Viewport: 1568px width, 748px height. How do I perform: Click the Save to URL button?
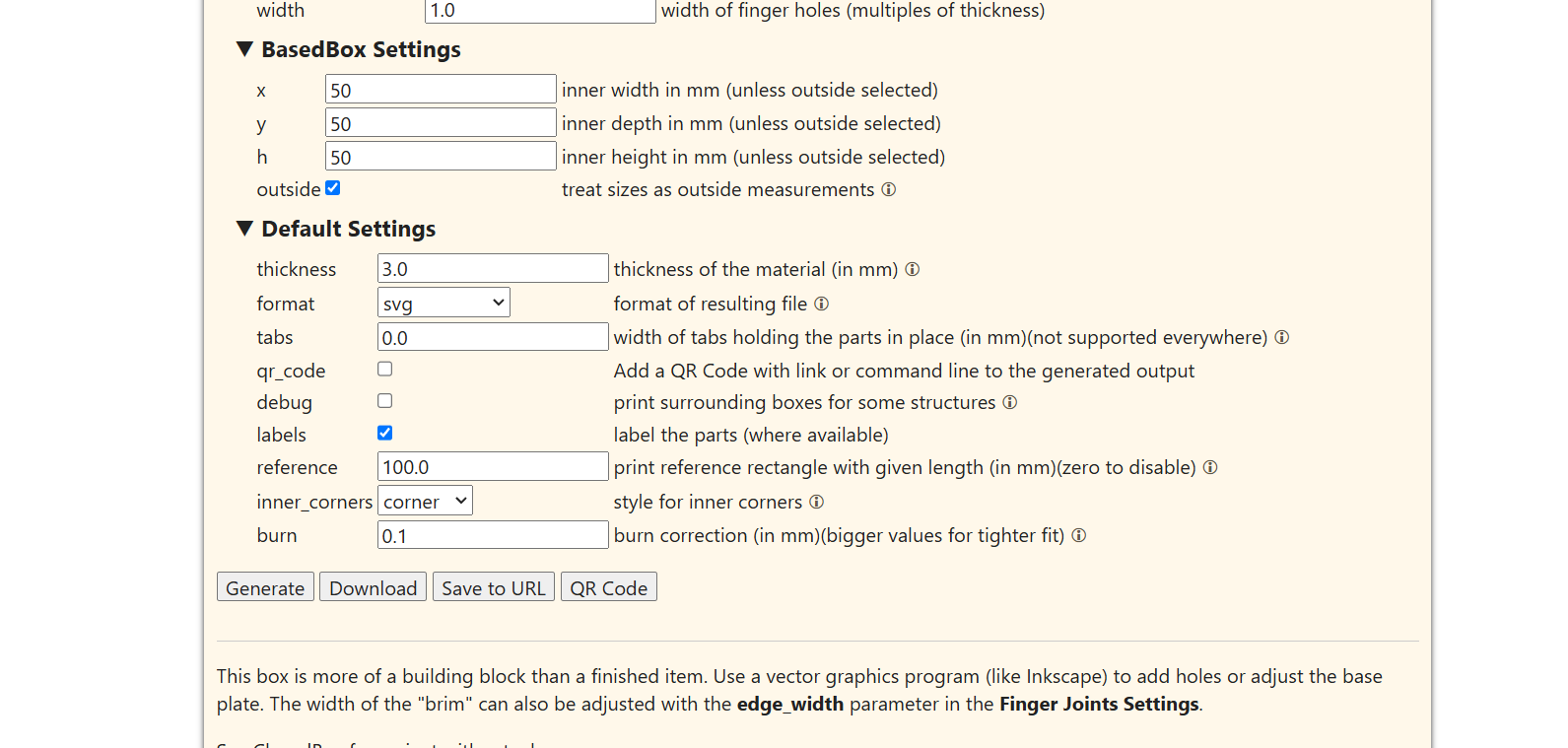click(494, 587)
